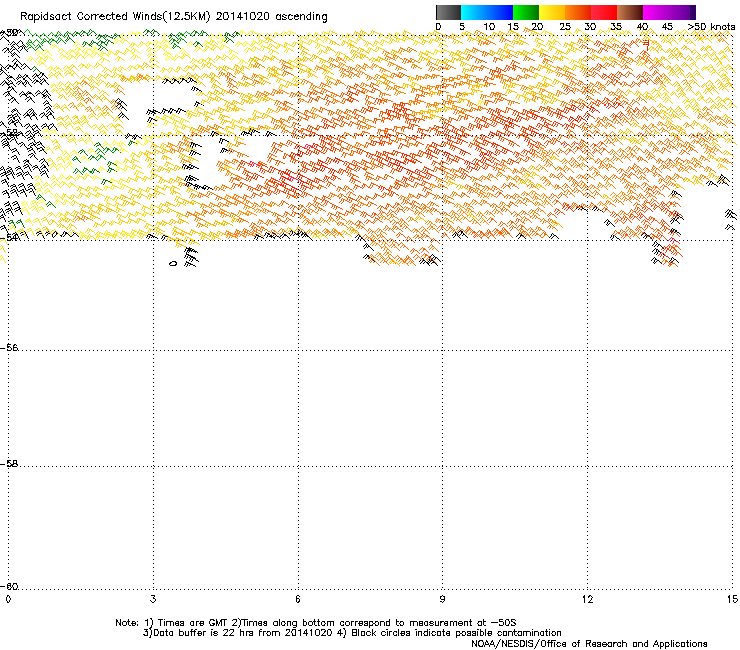The height and width of the screenshot is (650, 740).
Task: Click the longitude axis label '0'
Action: [8, 599]
